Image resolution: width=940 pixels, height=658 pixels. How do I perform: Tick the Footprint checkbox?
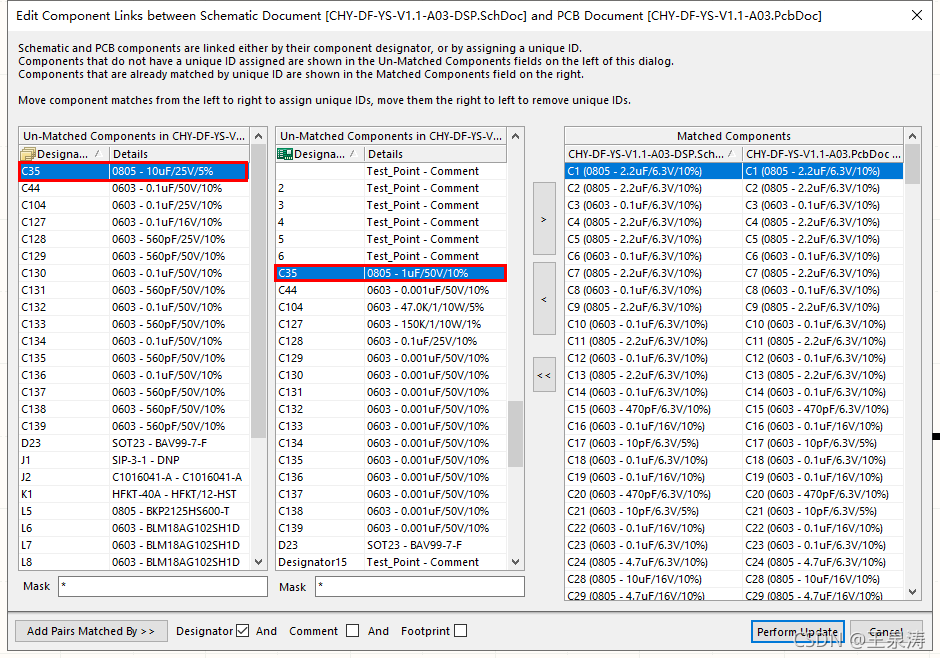(460, 631)
